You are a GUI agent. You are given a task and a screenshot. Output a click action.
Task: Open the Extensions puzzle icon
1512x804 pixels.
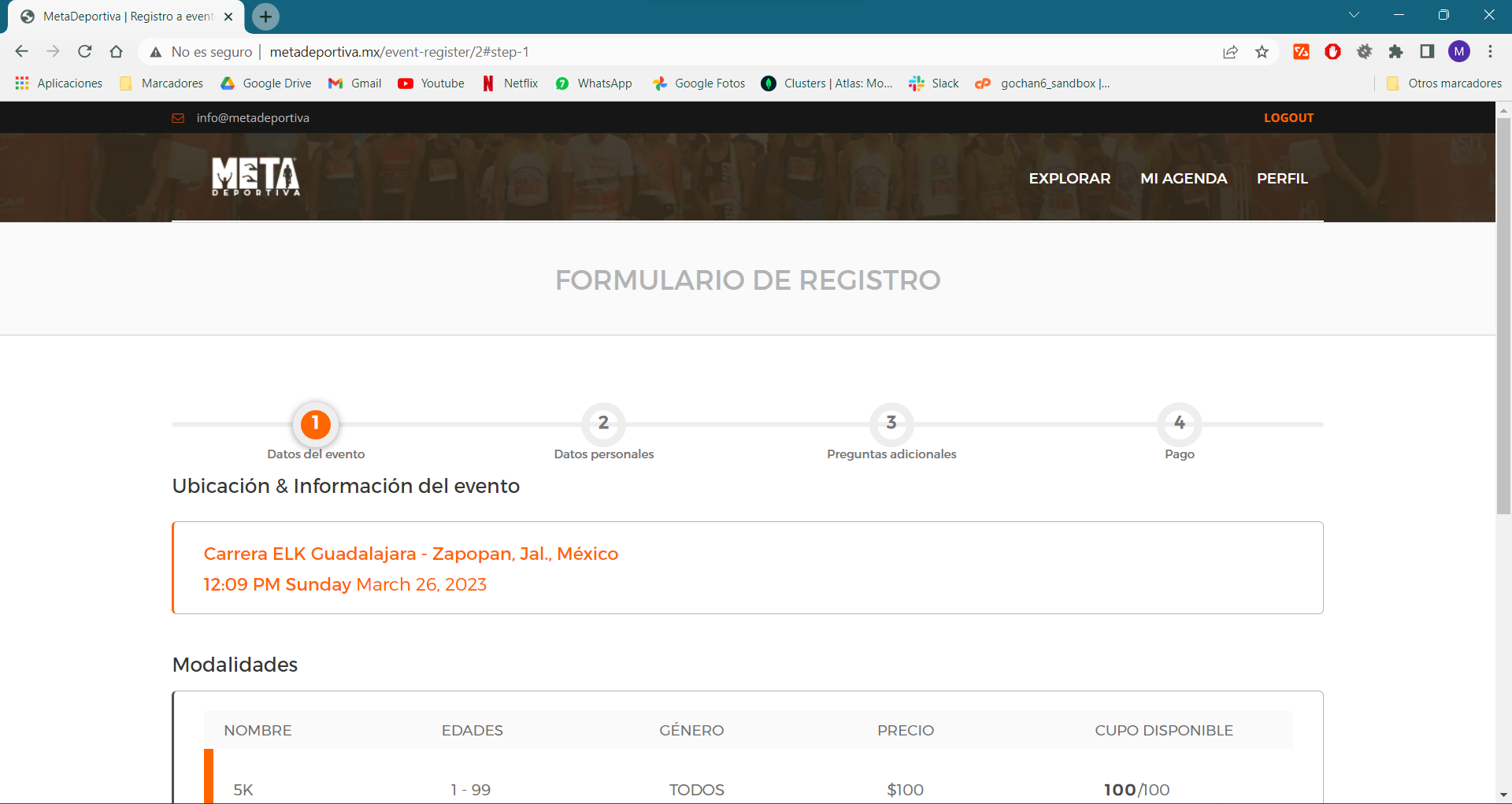1395,52
